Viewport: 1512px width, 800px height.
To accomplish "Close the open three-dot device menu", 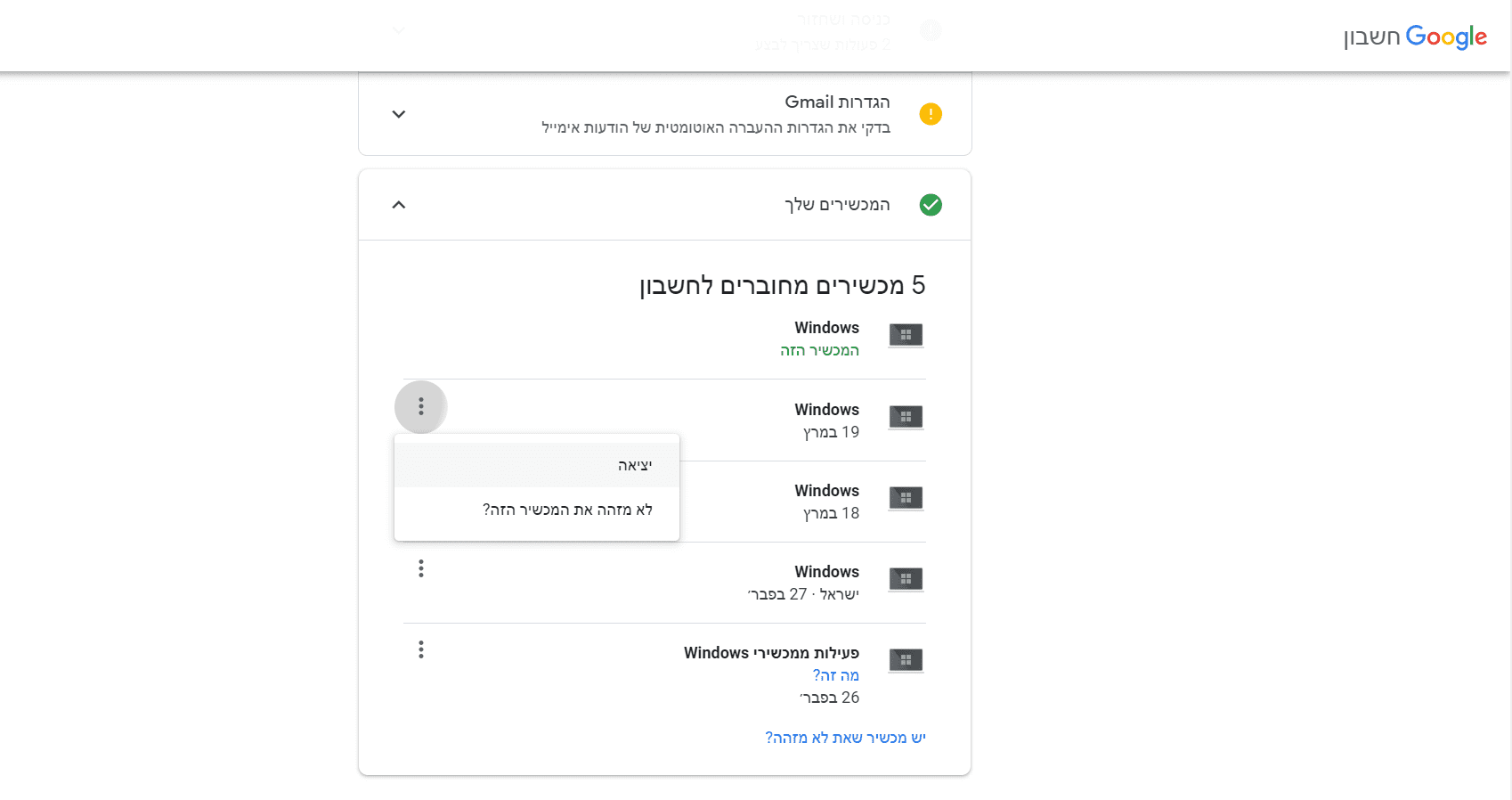I will pos(421,407).
